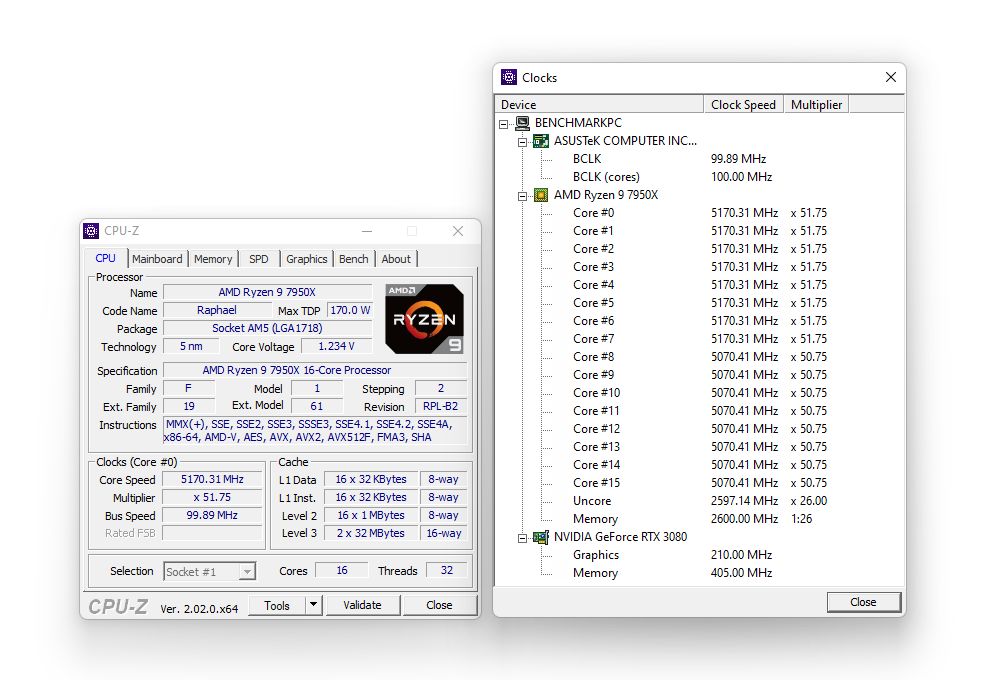The height and width of the screenshot is (680, 1000).
Task: Select the Core #7 row
Action: (x=700, y=339)
